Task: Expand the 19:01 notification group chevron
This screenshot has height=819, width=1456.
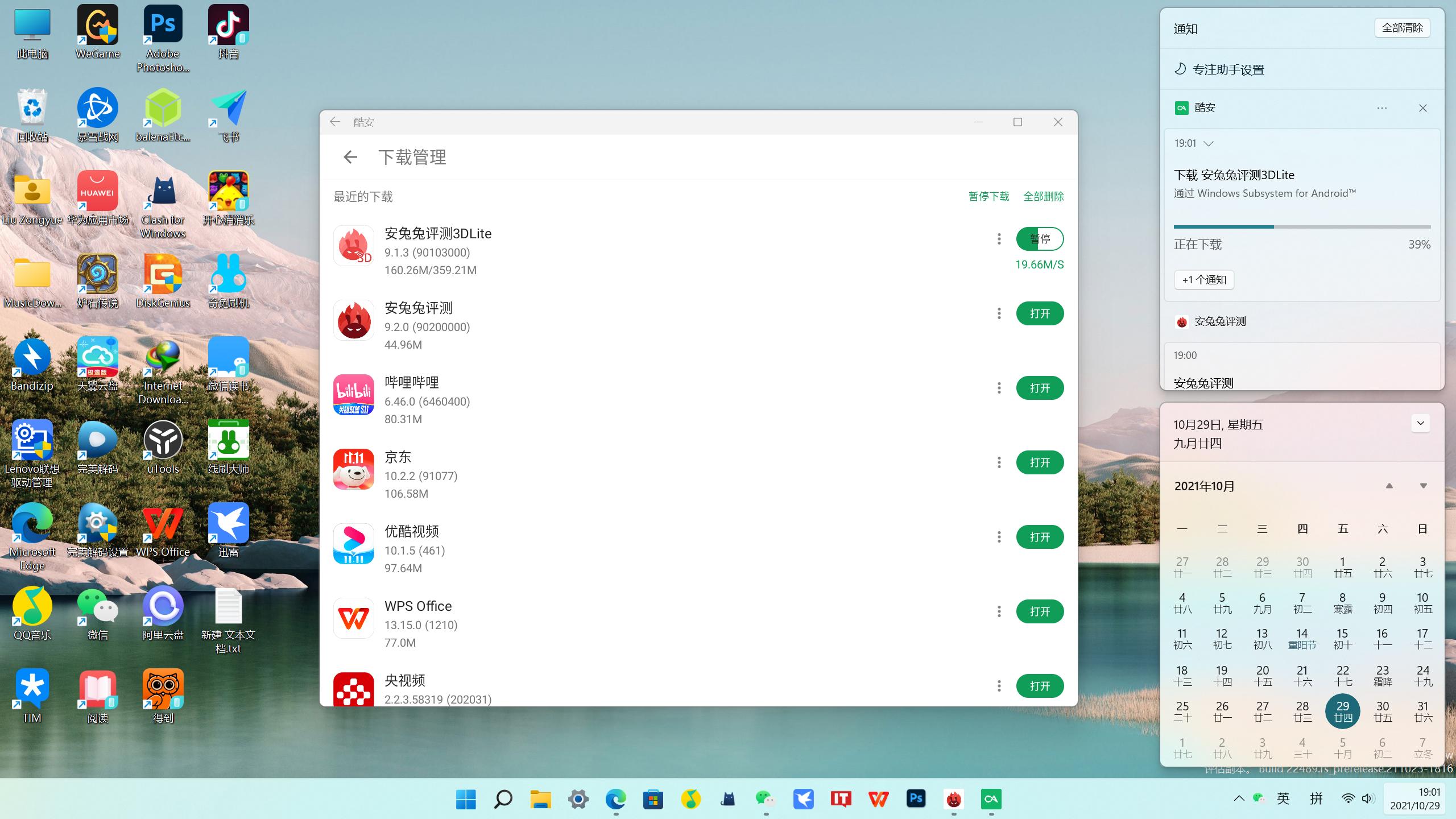Action: click(1209, 144)
